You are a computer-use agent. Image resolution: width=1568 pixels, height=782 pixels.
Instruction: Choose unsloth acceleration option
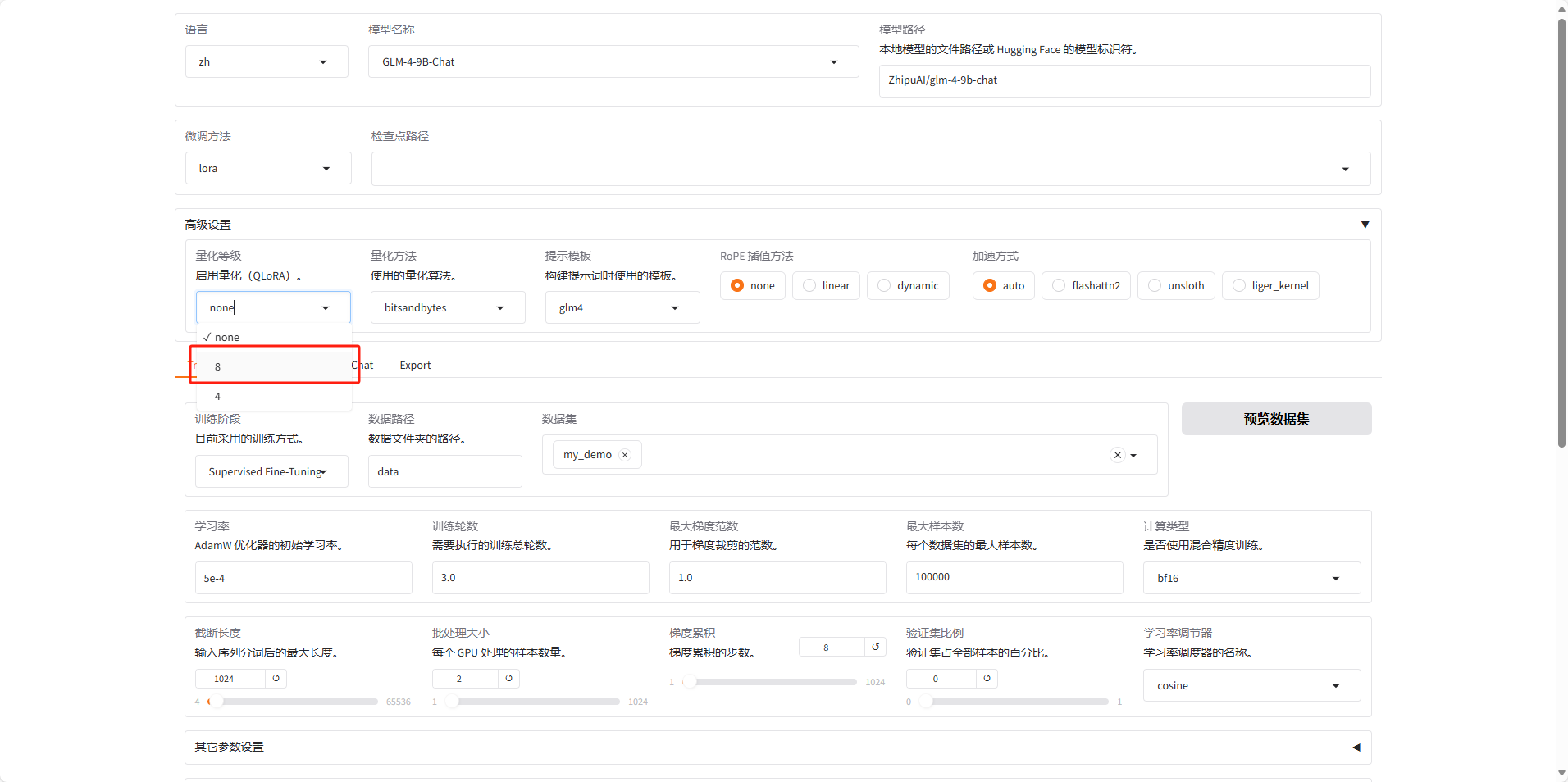(1175, 286)
